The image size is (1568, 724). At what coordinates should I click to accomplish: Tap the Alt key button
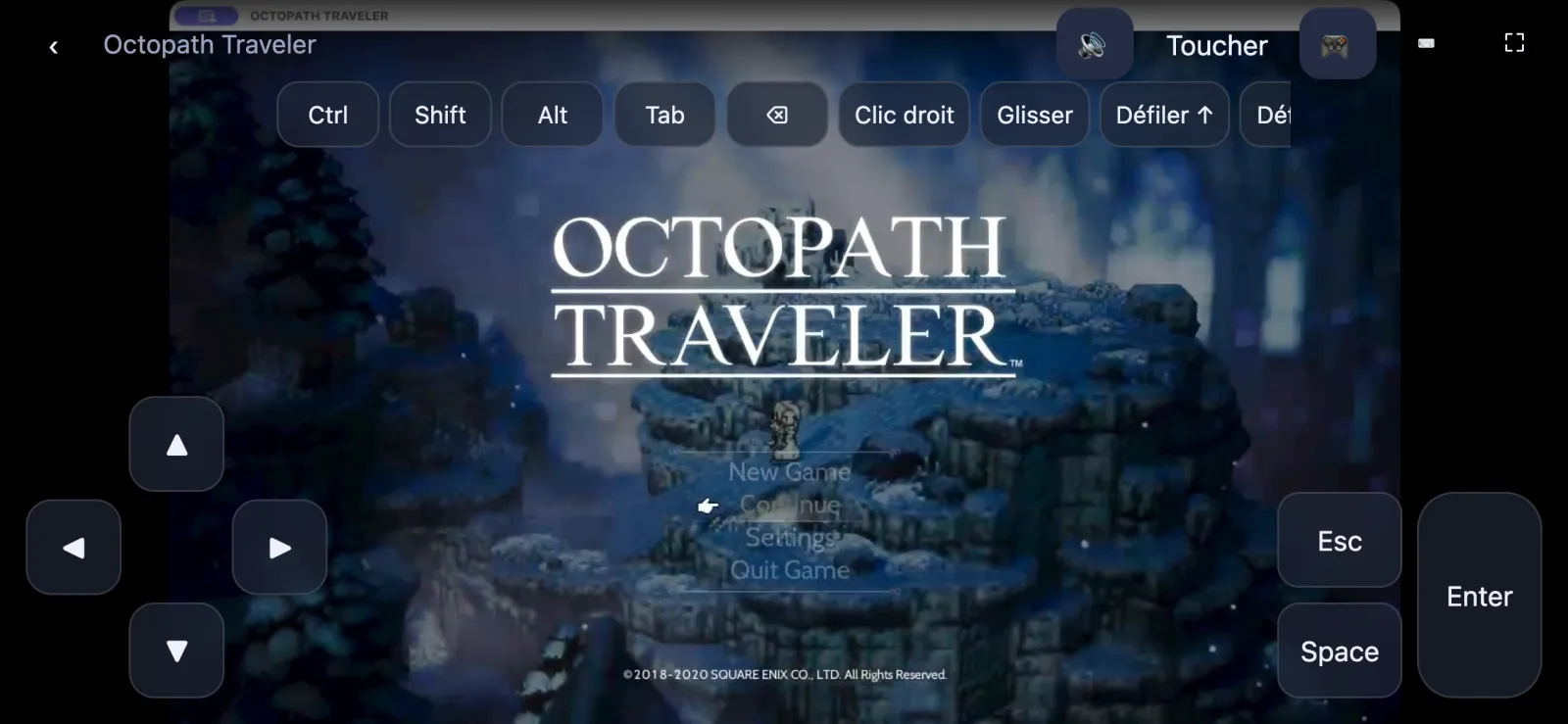(553, 115)
